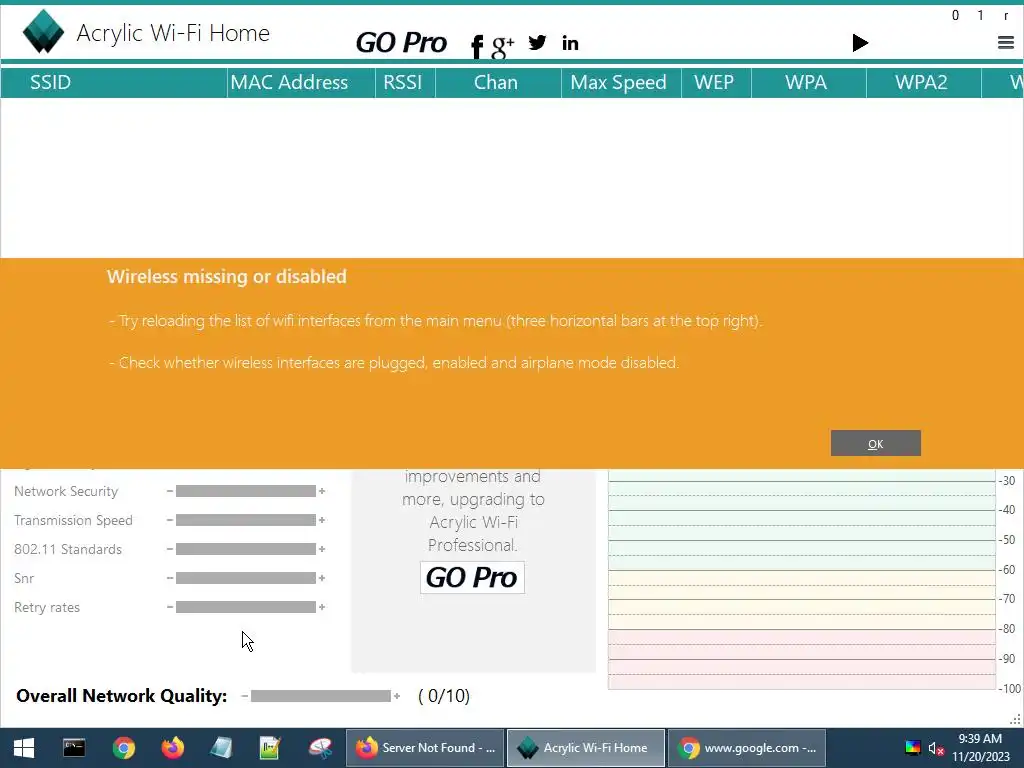Sort networks by SSID column
The width and height of the screenshot is (1024, 768).
click(x=114, y=82)
